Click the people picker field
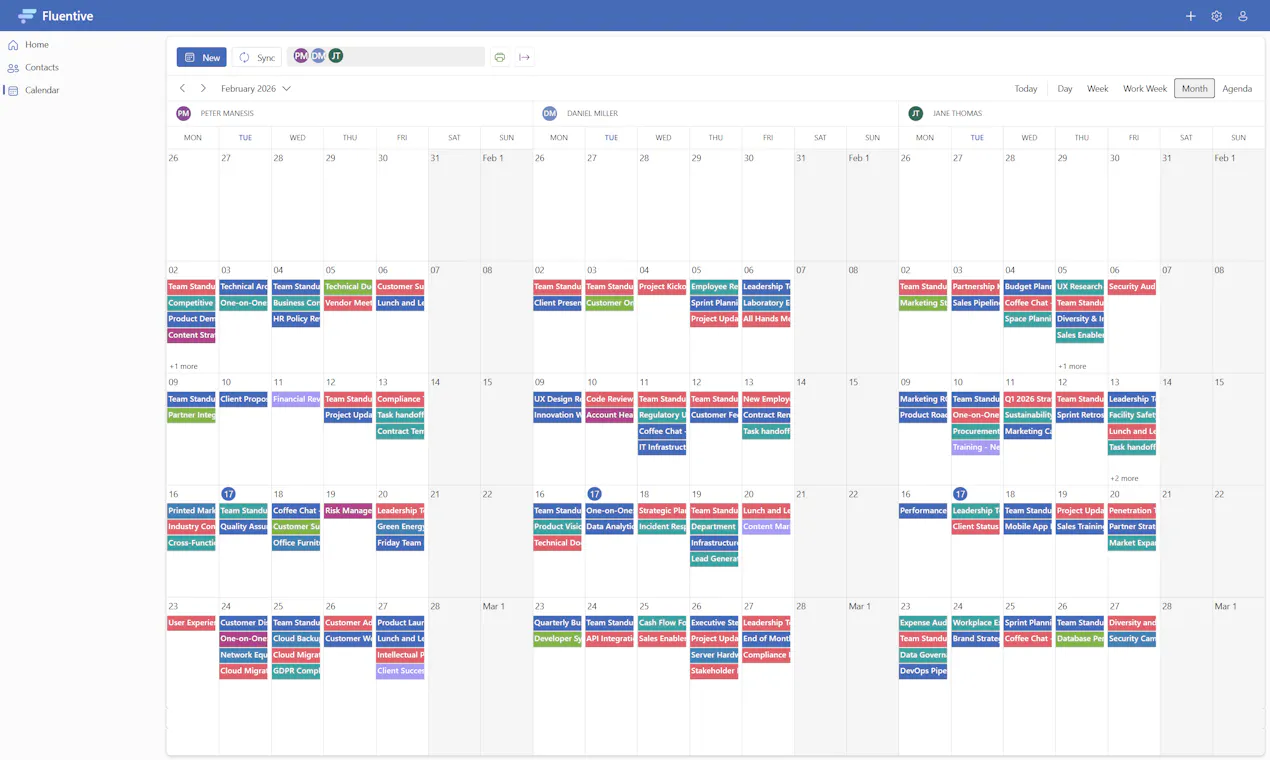Image resolution: width=1270 pixels, height=760 pixels. [x=386, y=57]
